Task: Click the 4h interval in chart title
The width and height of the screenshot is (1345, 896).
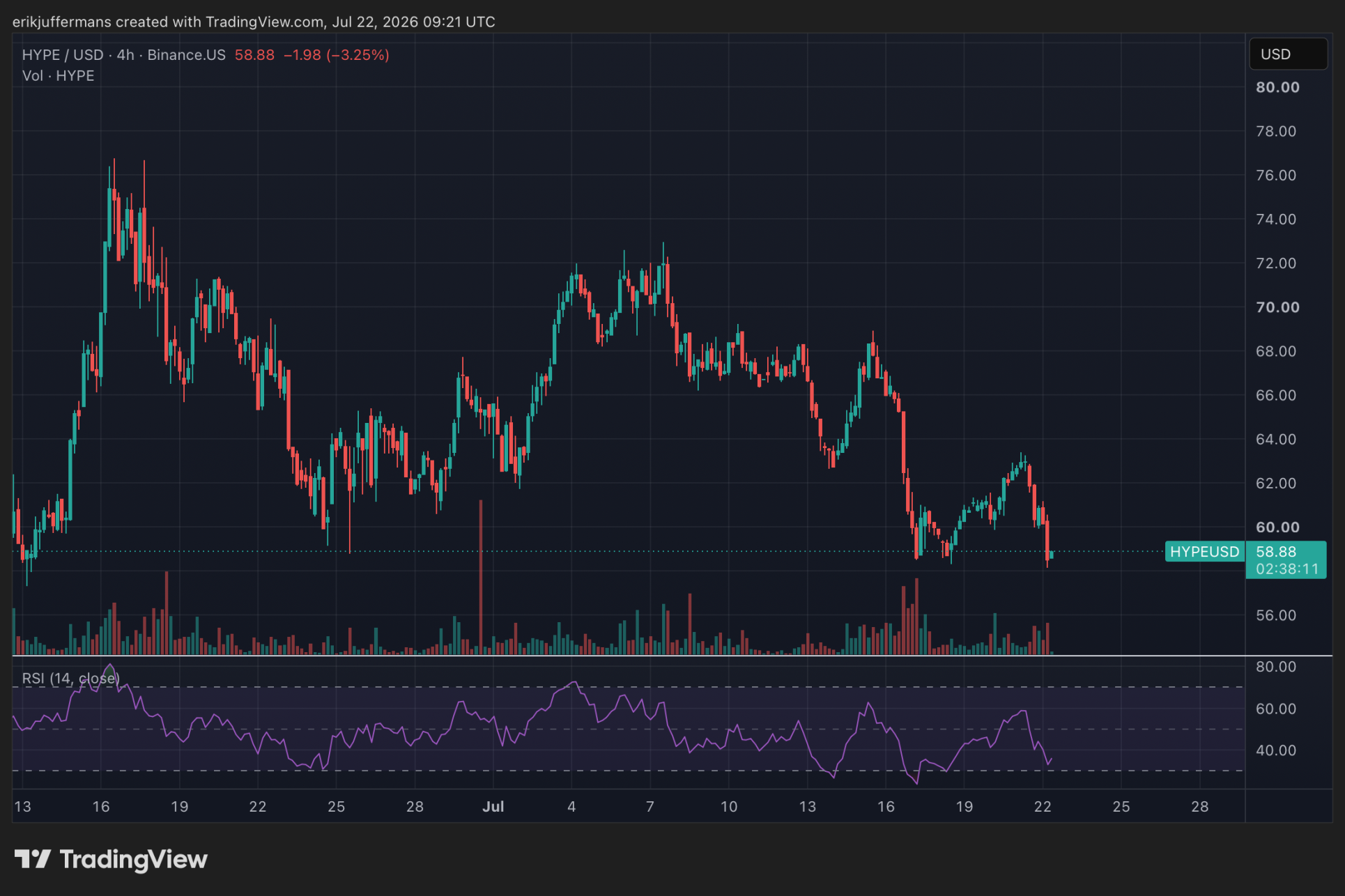Action: (125, 55)
